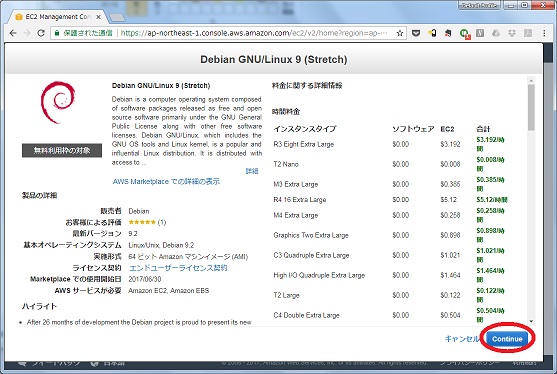
Task: Open the エンドユーザーライセンス契約 license link
Action: 178,268
